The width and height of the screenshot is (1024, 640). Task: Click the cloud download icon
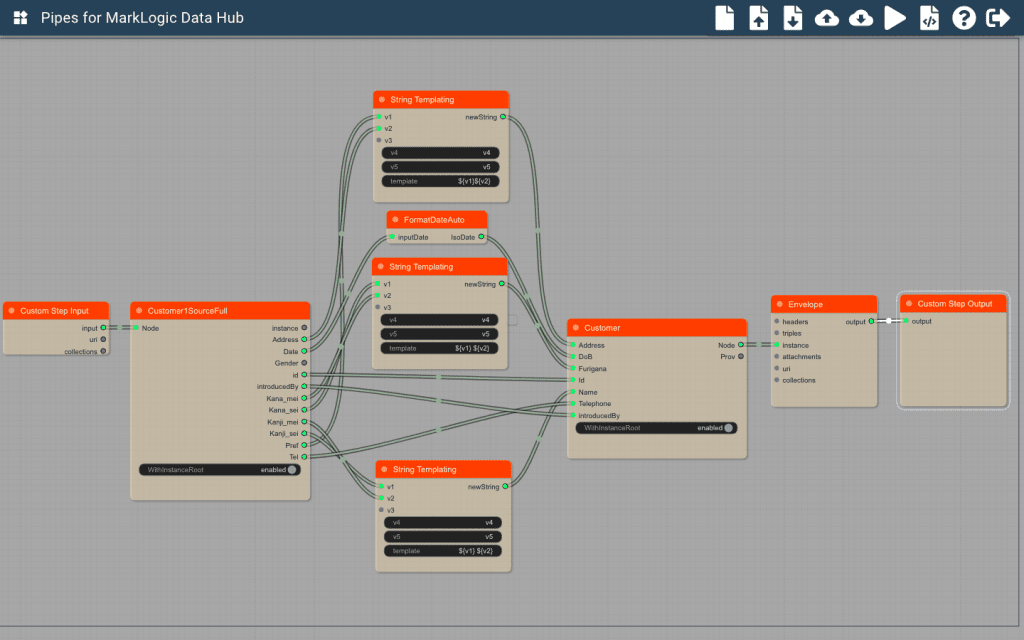(x=861, y=18)
